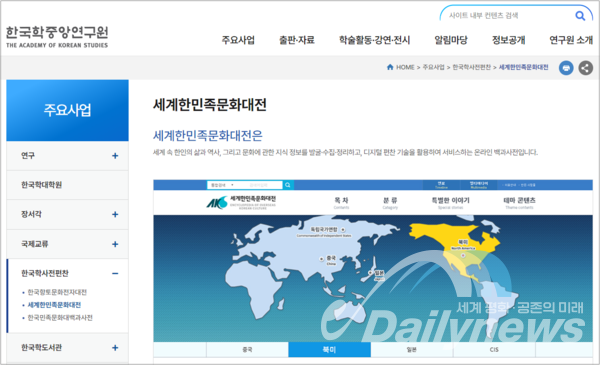Open the 알림마당 top menu
This screenshot has width=600, height=365.
coord(451,40)
